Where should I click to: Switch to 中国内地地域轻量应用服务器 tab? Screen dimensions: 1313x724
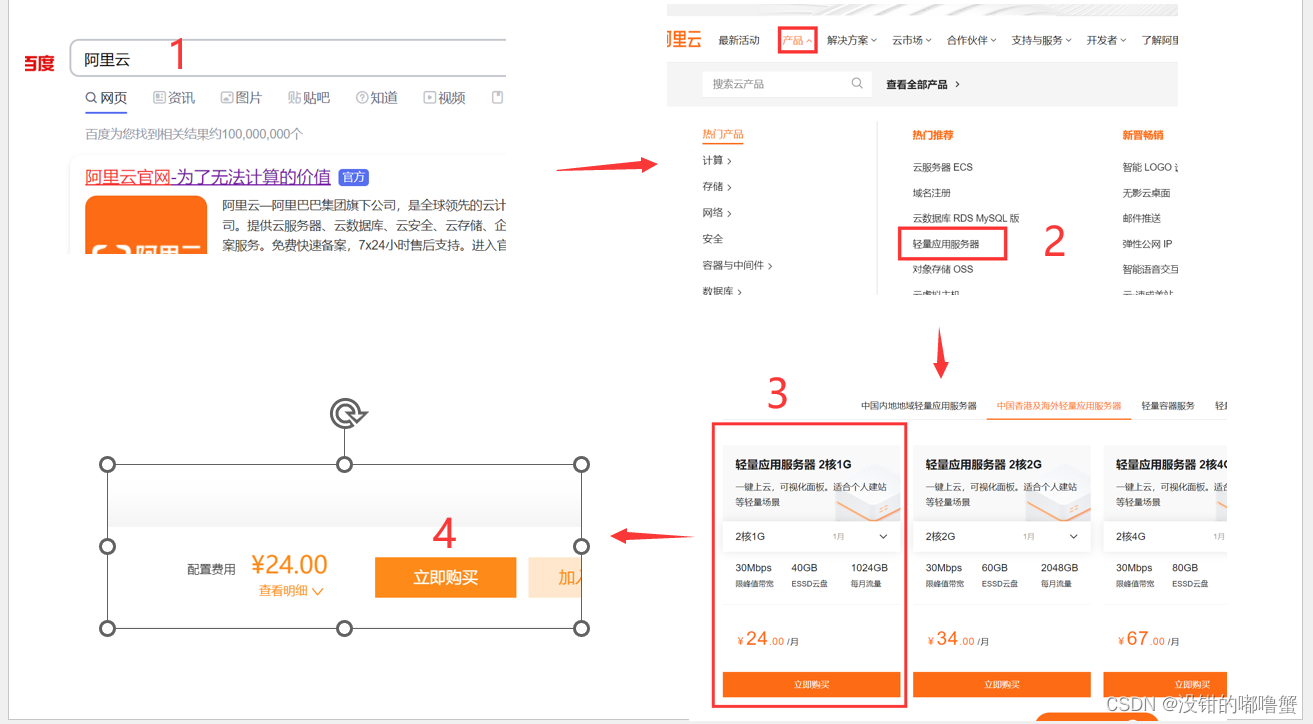pyautogui.click(x=919, y=406)
